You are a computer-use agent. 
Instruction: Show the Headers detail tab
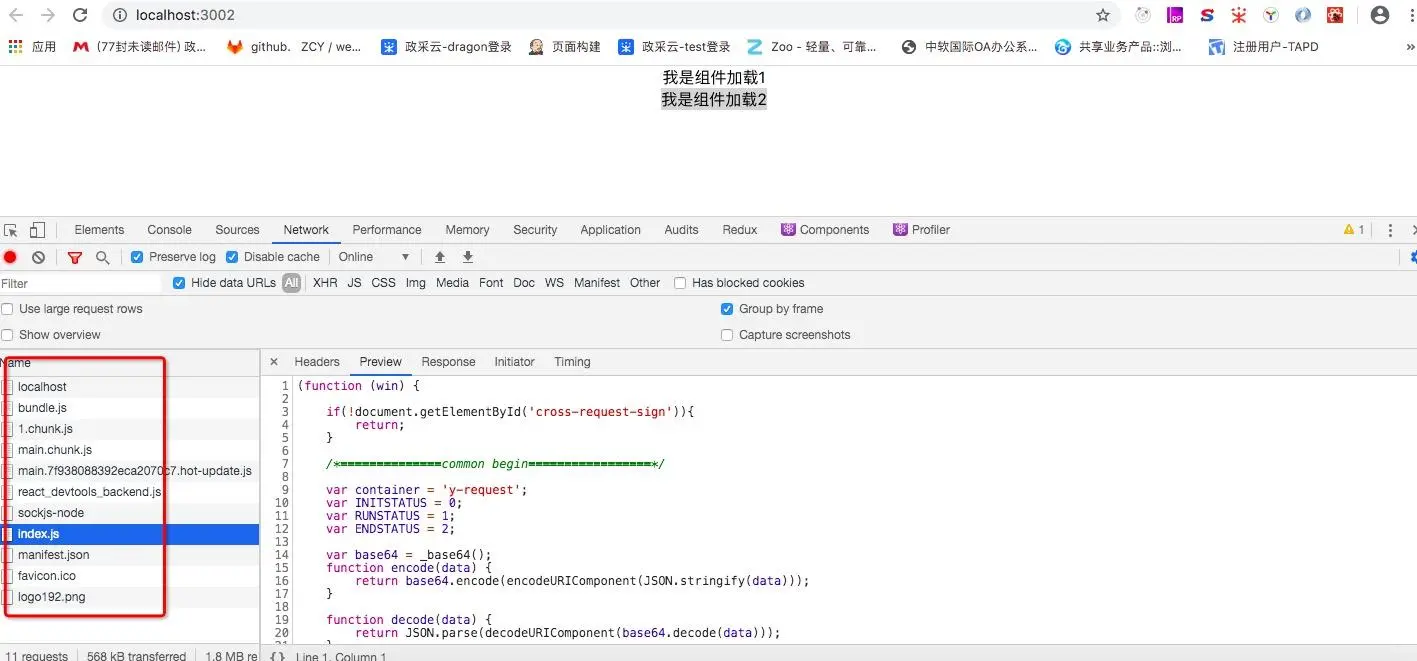(317, 362)
